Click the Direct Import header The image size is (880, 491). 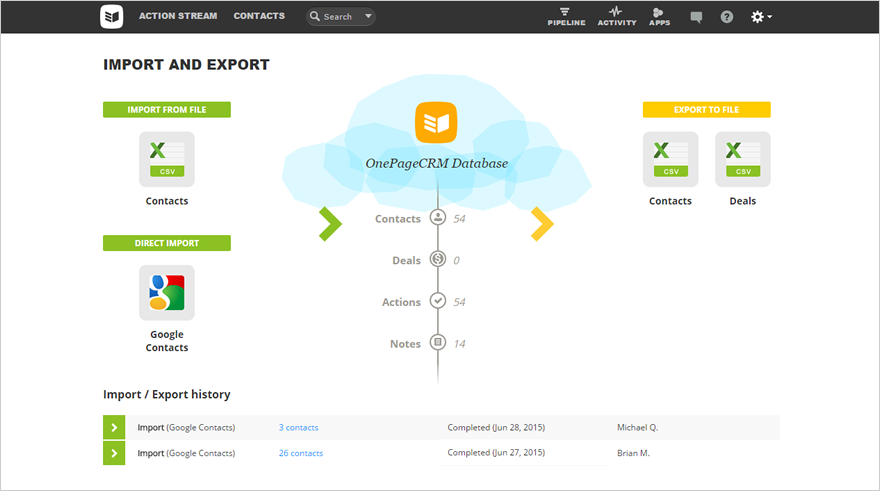coord(167,243)
